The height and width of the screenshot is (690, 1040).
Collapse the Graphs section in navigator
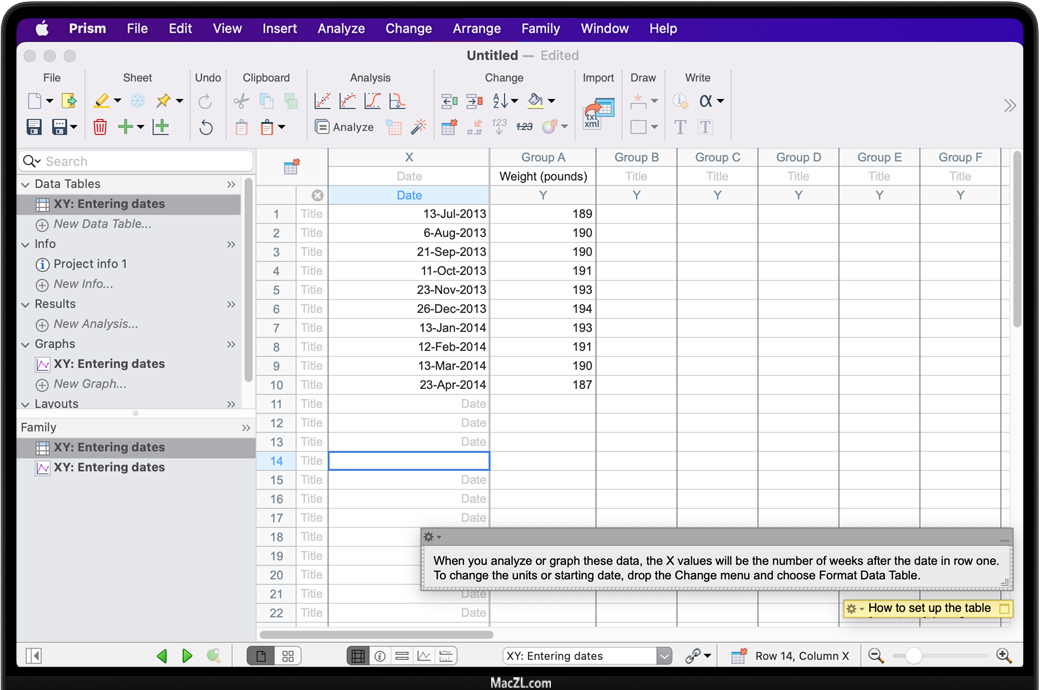tap(26, 344)
